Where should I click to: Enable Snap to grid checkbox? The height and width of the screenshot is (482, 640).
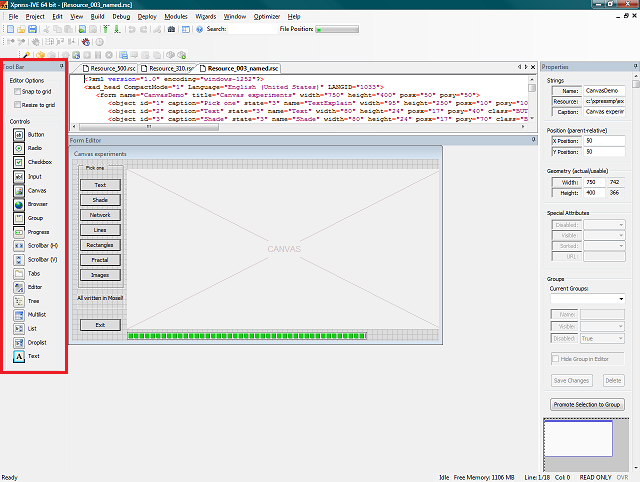15,92
